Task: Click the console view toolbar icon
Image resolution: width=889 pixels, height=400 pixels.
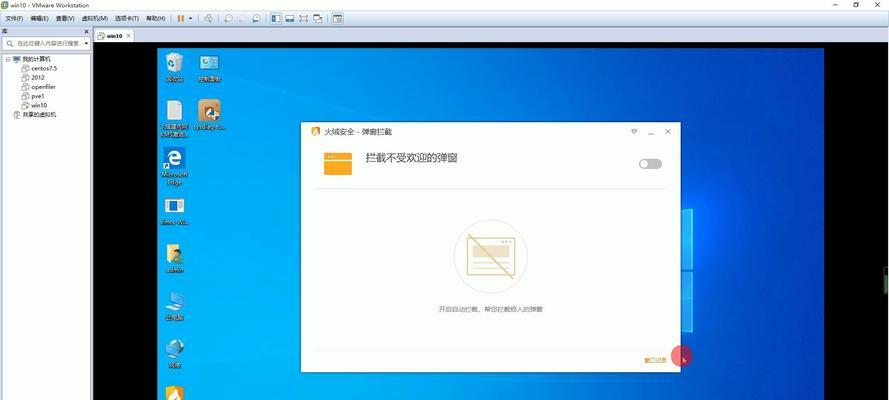Action: tap(337, 18)
